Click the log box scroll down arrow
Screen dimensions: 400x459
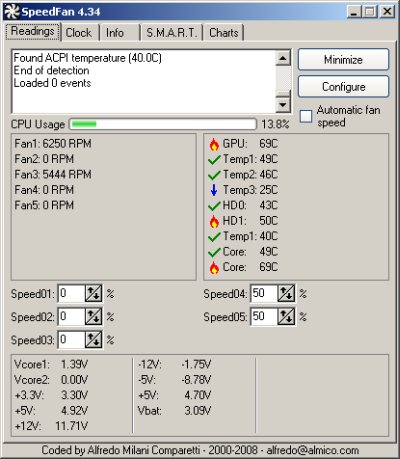[x=283, y=105]
